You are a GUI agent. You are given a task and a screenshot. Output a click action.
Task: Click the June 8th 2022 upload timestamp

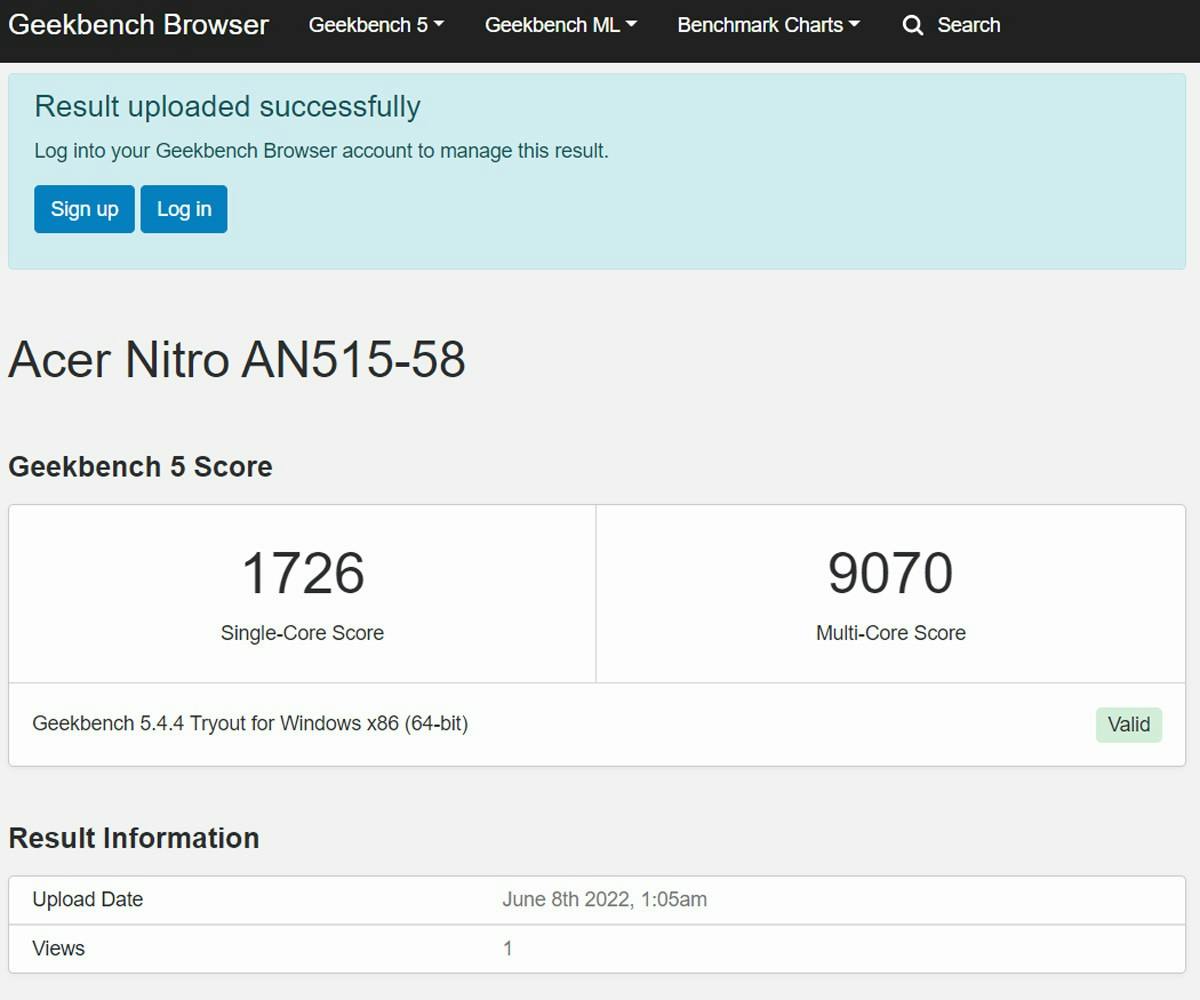click(x=604, y=899)
